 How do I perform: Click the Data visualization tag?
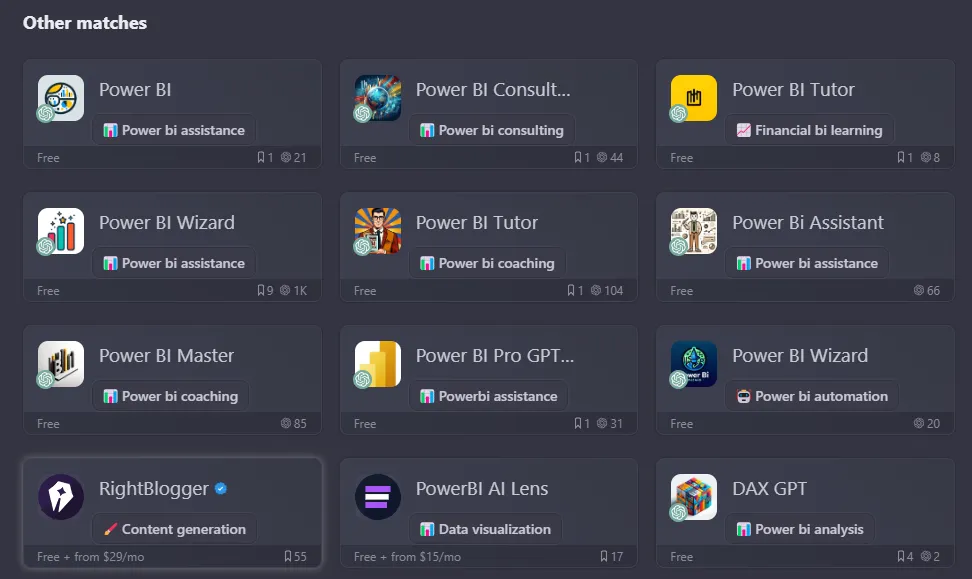(485, 529)
